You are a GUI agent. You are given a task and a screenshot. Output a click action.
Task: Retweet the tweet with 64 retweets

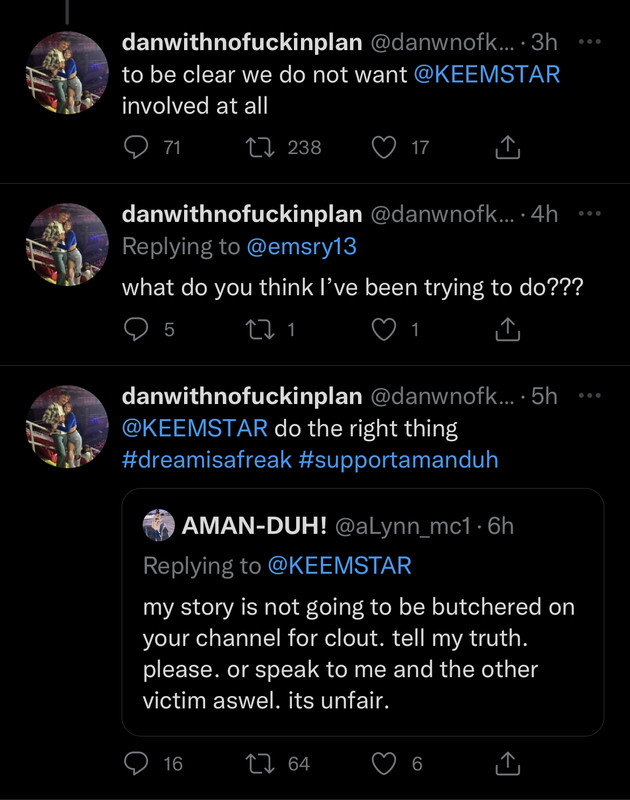[259, 763]
